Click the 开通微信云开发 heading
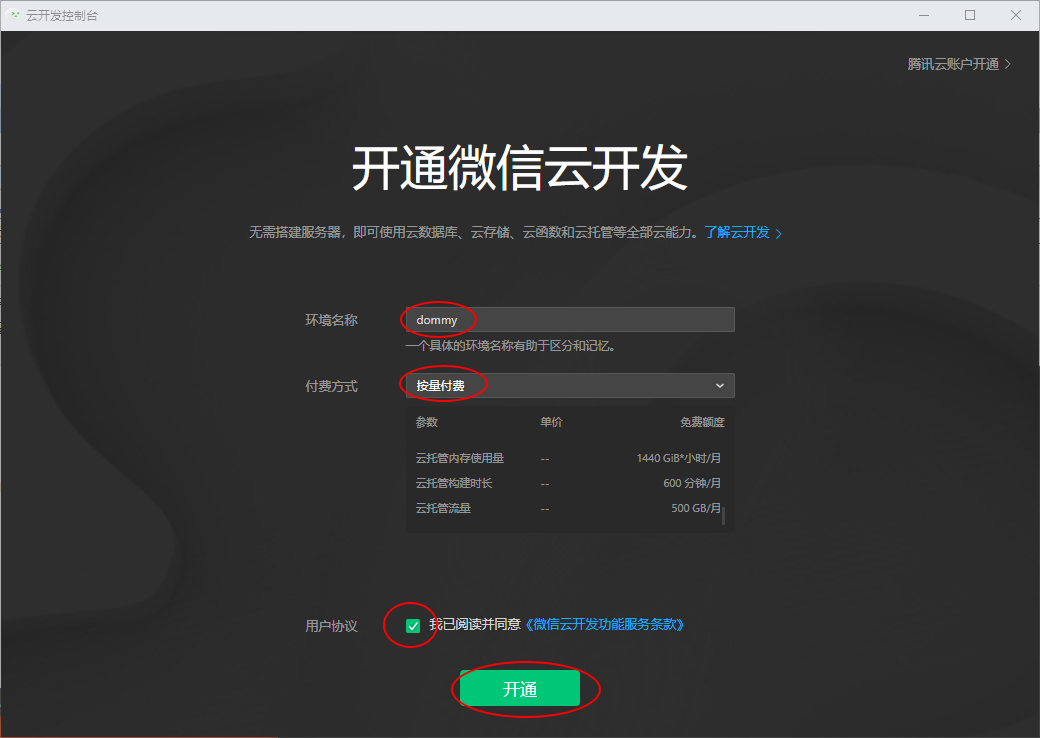The image size is (1040, 738). click(x=519, y=168)
